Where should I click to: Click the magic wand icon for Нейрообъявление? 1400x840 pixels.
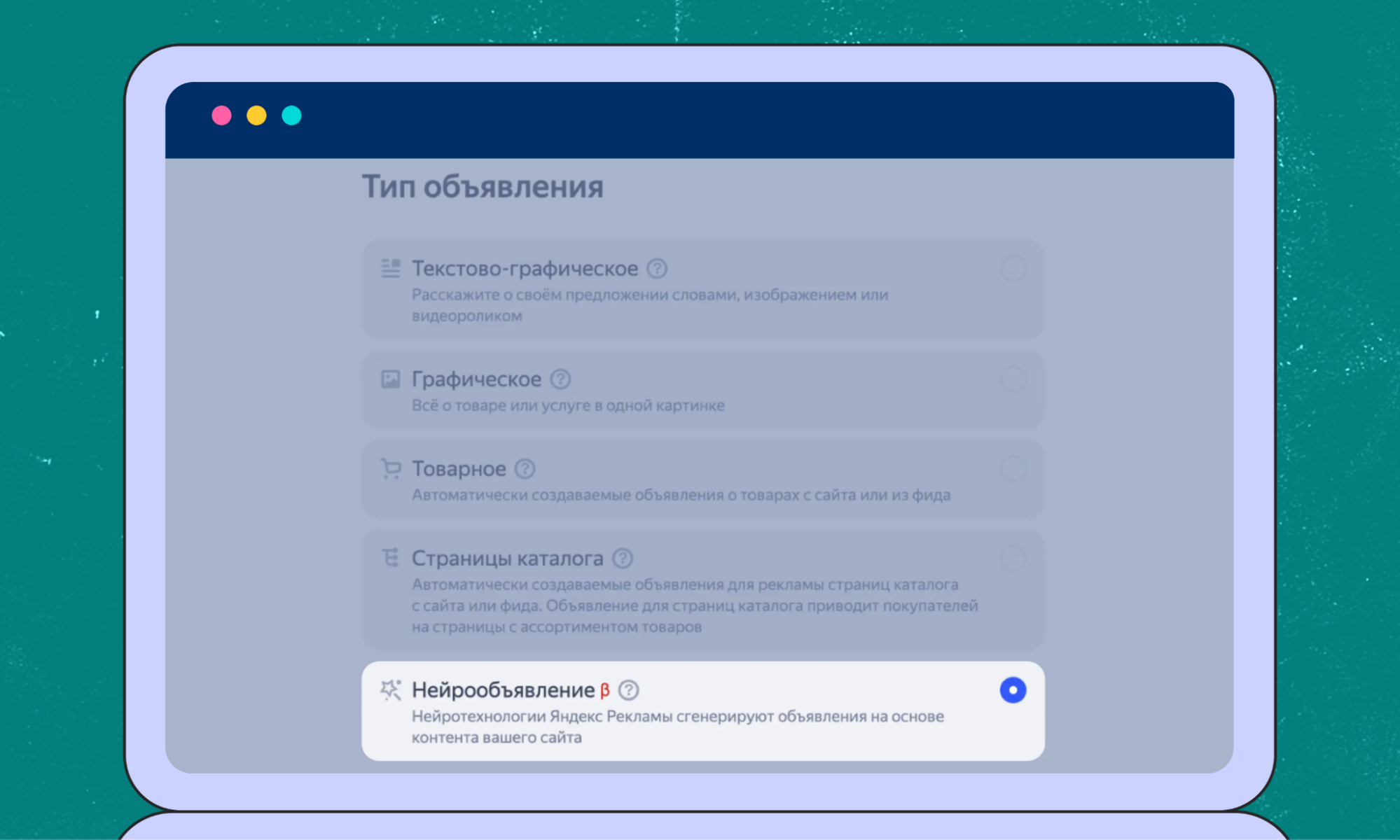pos(390,689)
